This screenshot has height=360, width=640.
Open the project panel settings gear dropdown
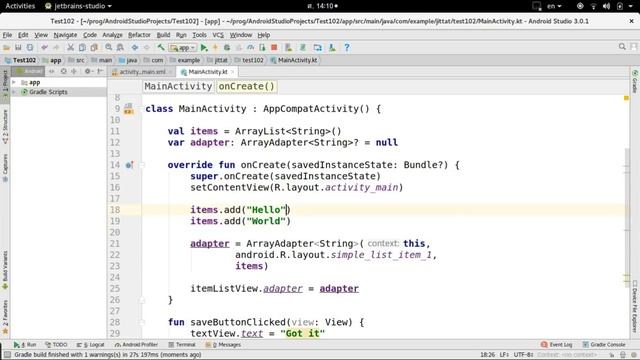(88, 71)
